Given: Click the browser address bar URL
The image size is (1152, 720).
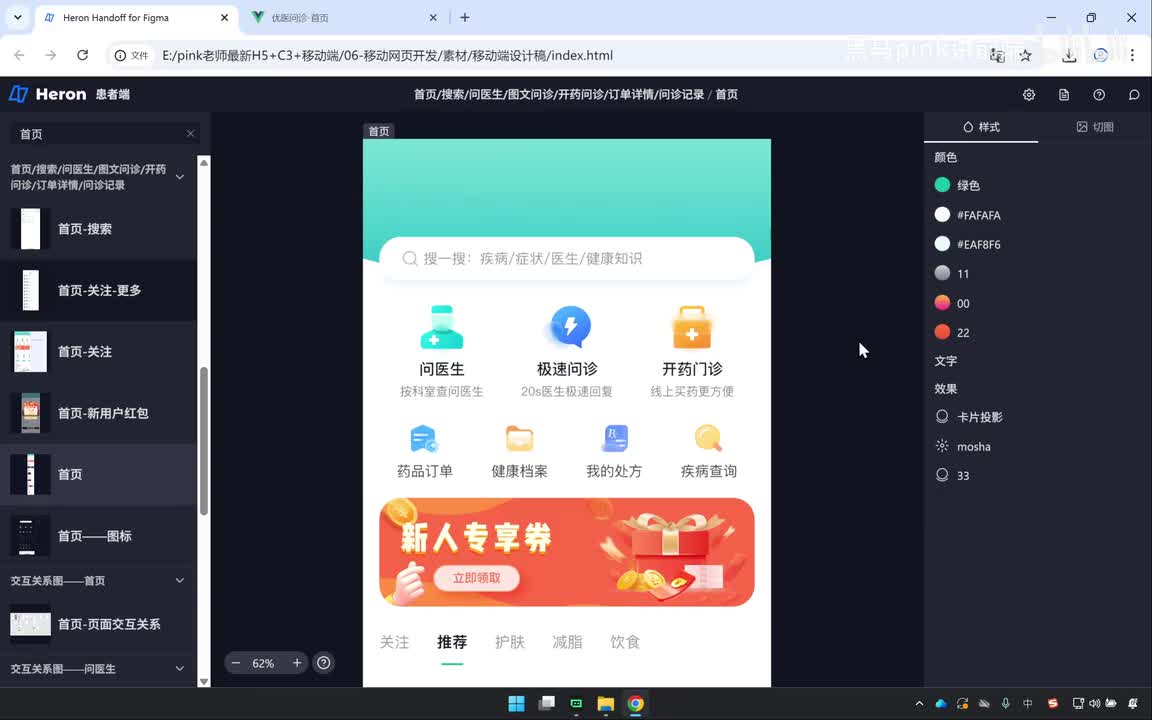Looking at the screenshot, I should (387, 55).
